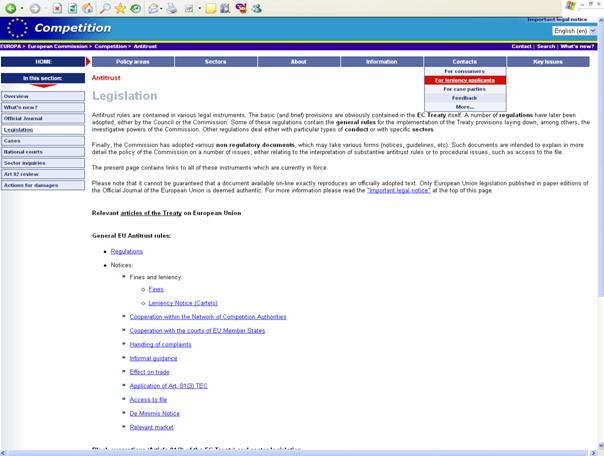Open the Search link in purple bar
604x456 pixels.
pyautogui.click(x=546, y=46)
